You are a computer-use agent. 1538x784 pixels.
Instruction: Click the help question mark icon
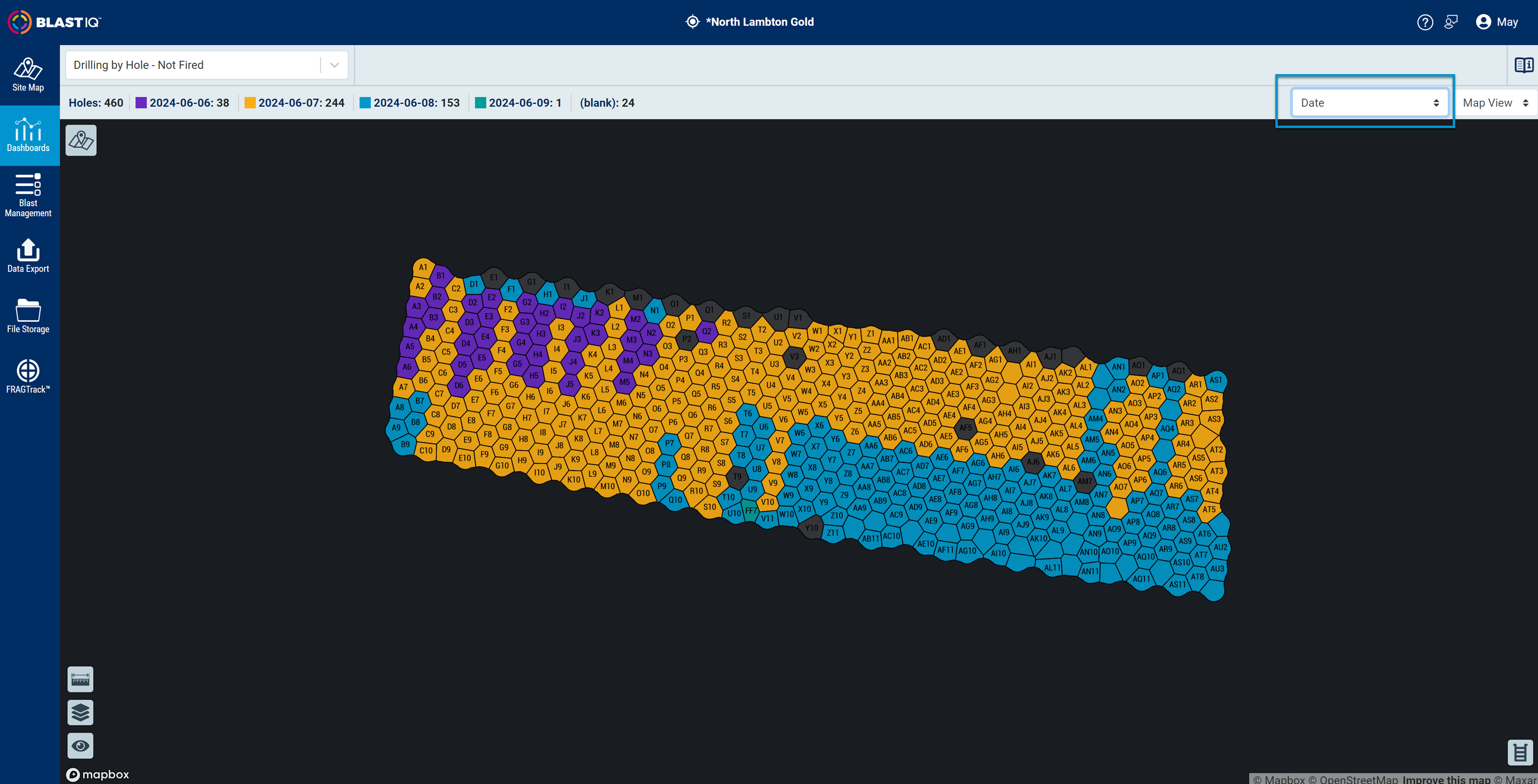coord(1425,22)
